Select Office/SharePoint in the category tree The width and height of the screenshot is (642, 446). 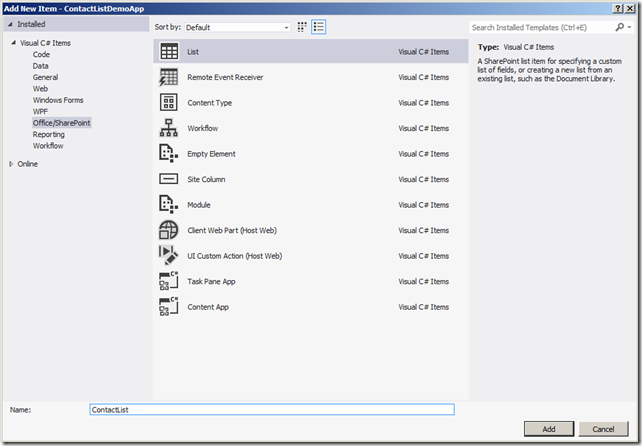coord(62,123)
